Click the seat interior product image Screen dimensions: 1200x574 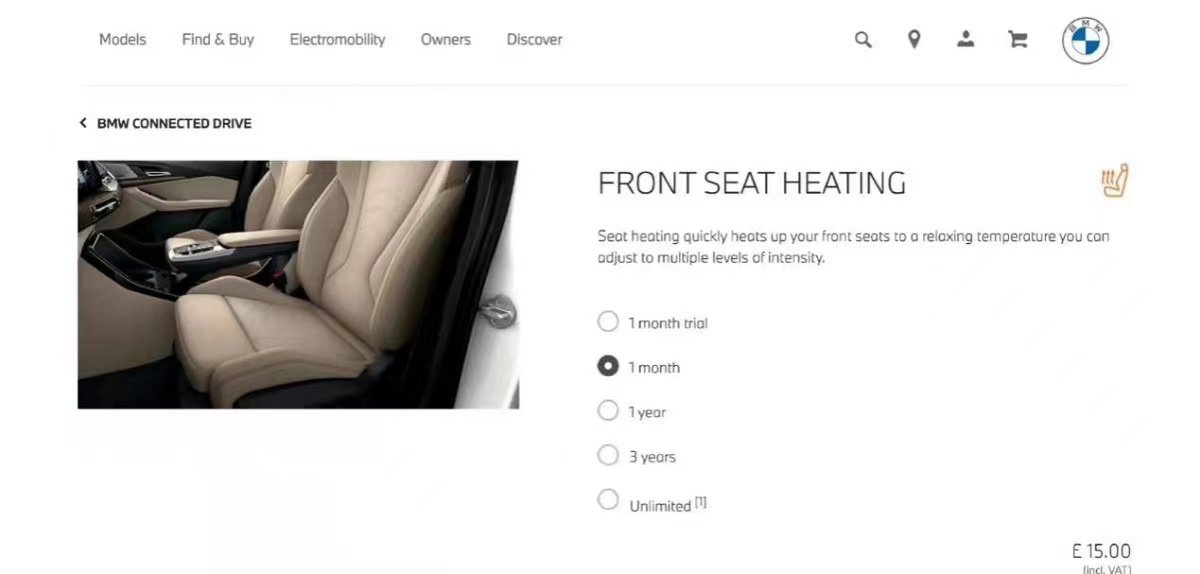[x=298, y=284]
